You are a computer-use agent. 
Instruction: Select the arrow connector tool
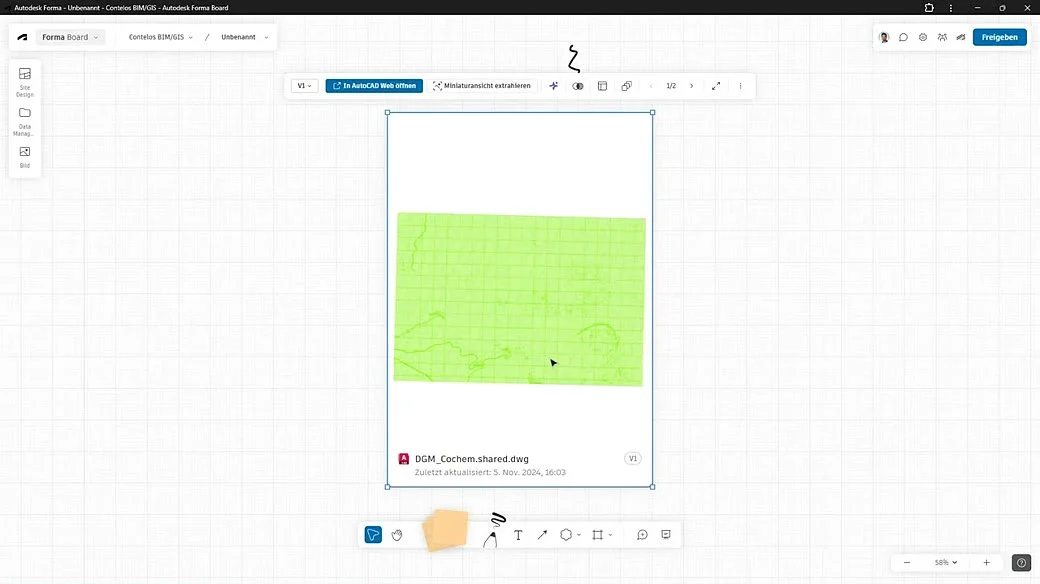(x=542, y=535)
